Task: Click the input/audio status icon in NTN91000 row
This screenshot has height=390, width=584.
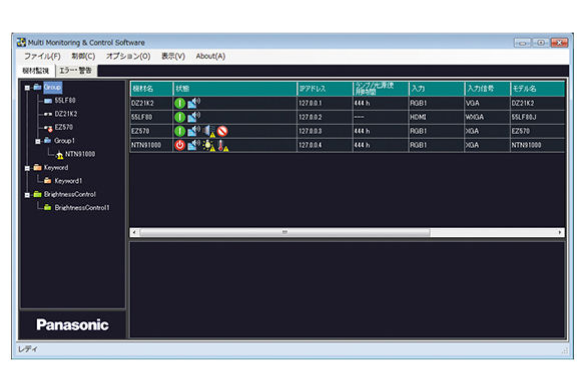Action: pos(194,145)
